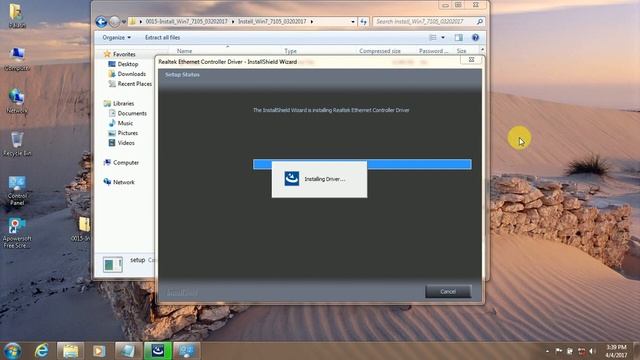Go back in the Explorer window
This screenshot has height=360, width=640.
(x=101, y=22)
